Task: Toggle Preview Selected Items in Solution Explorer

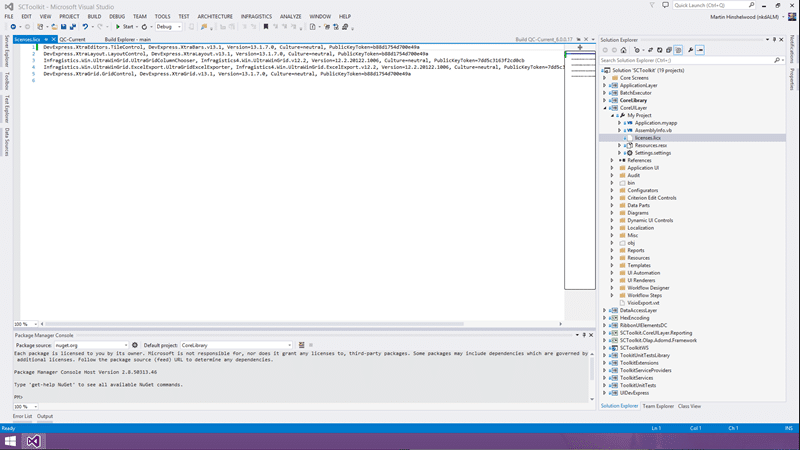Action: pyautogui.click(x=700, y=50)
